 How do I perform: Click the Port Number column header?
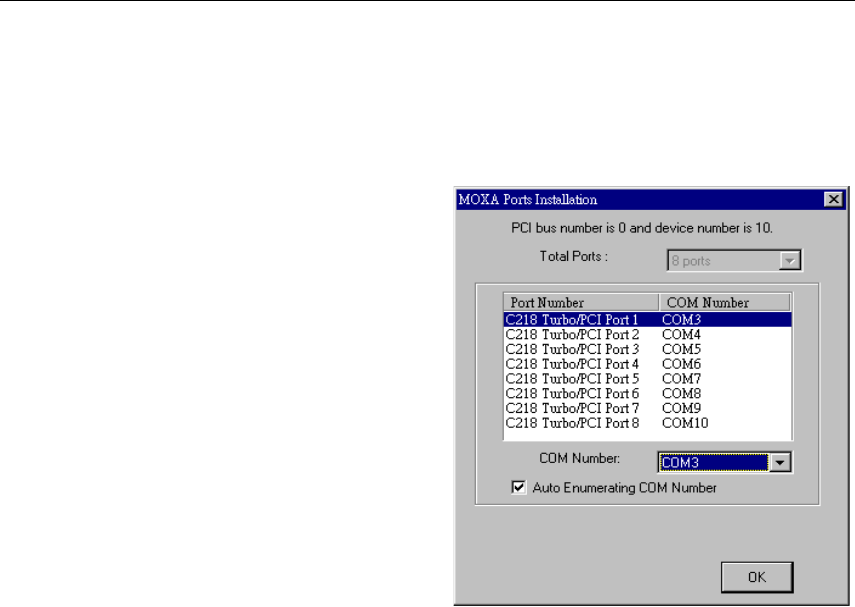[x=581, y=303]
